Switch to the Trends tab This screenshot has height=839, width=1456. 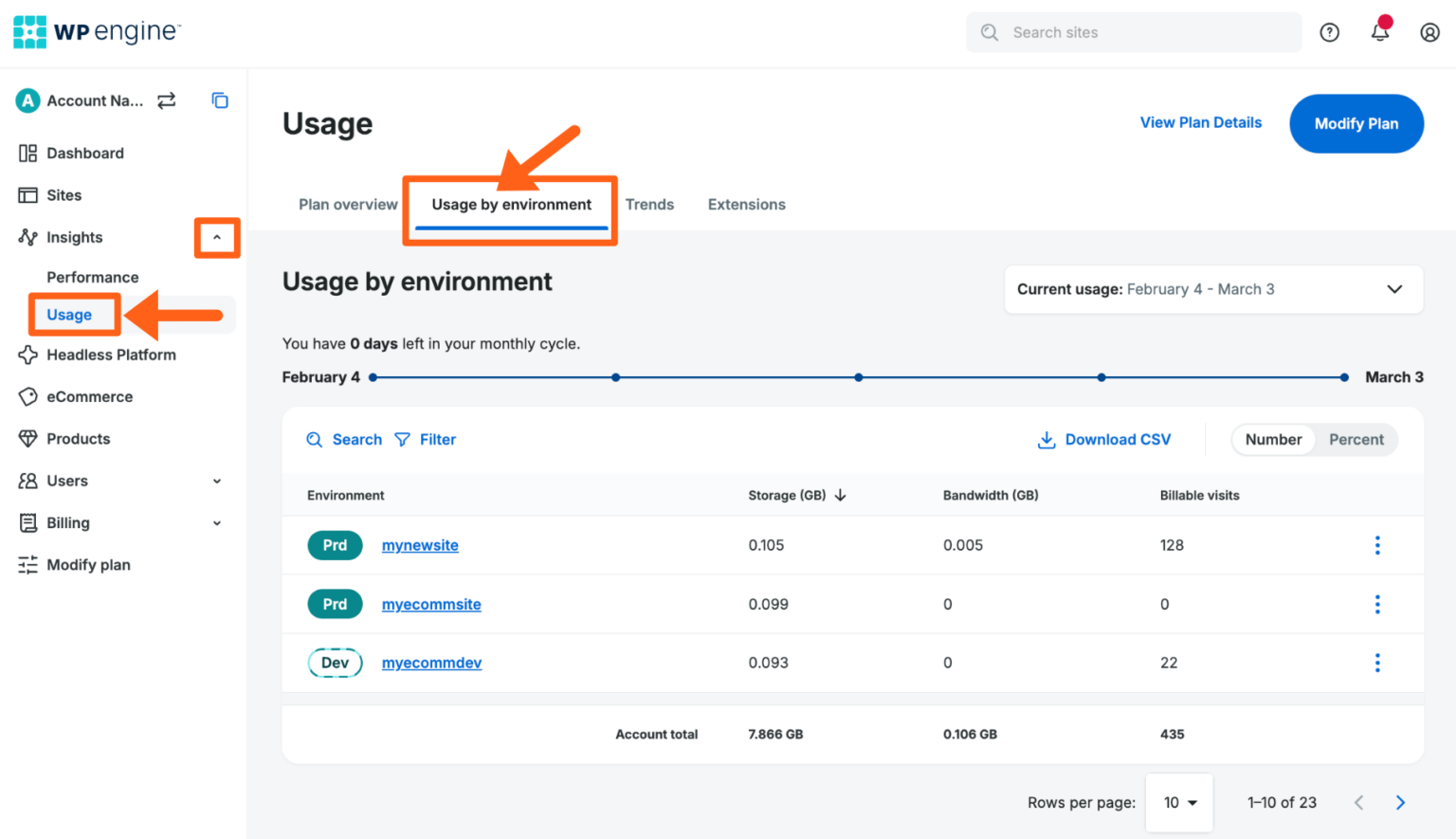(649, 205)
